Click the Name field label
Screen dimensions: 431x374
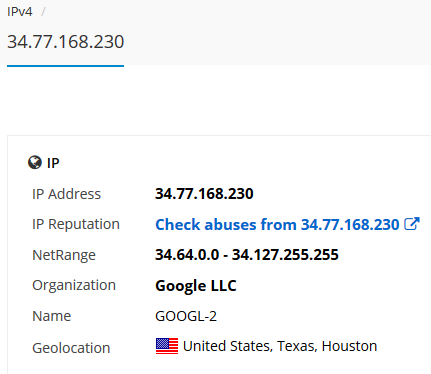[52, 316]
